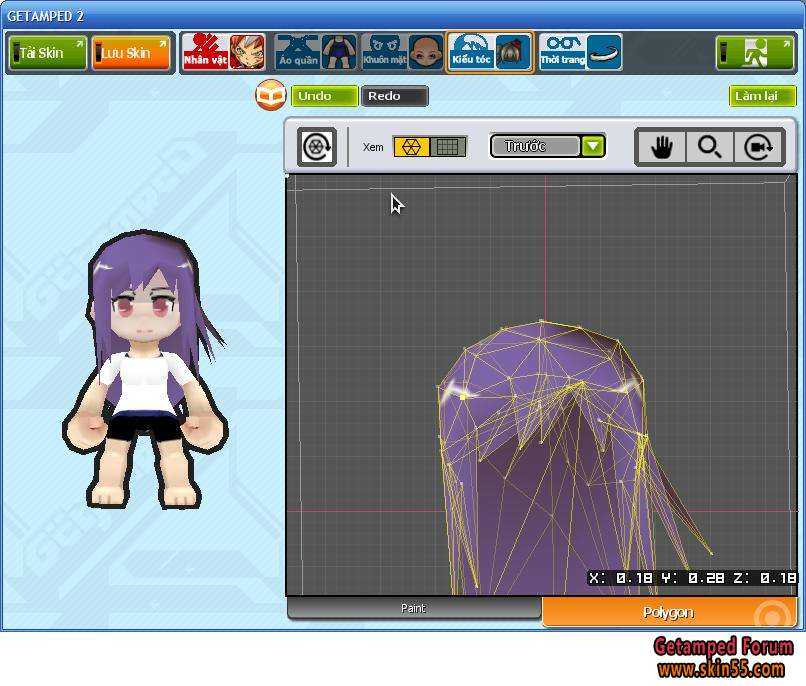Enable the wireframe polygon view mode
This screenshot has height=686, width=806.
411,147
